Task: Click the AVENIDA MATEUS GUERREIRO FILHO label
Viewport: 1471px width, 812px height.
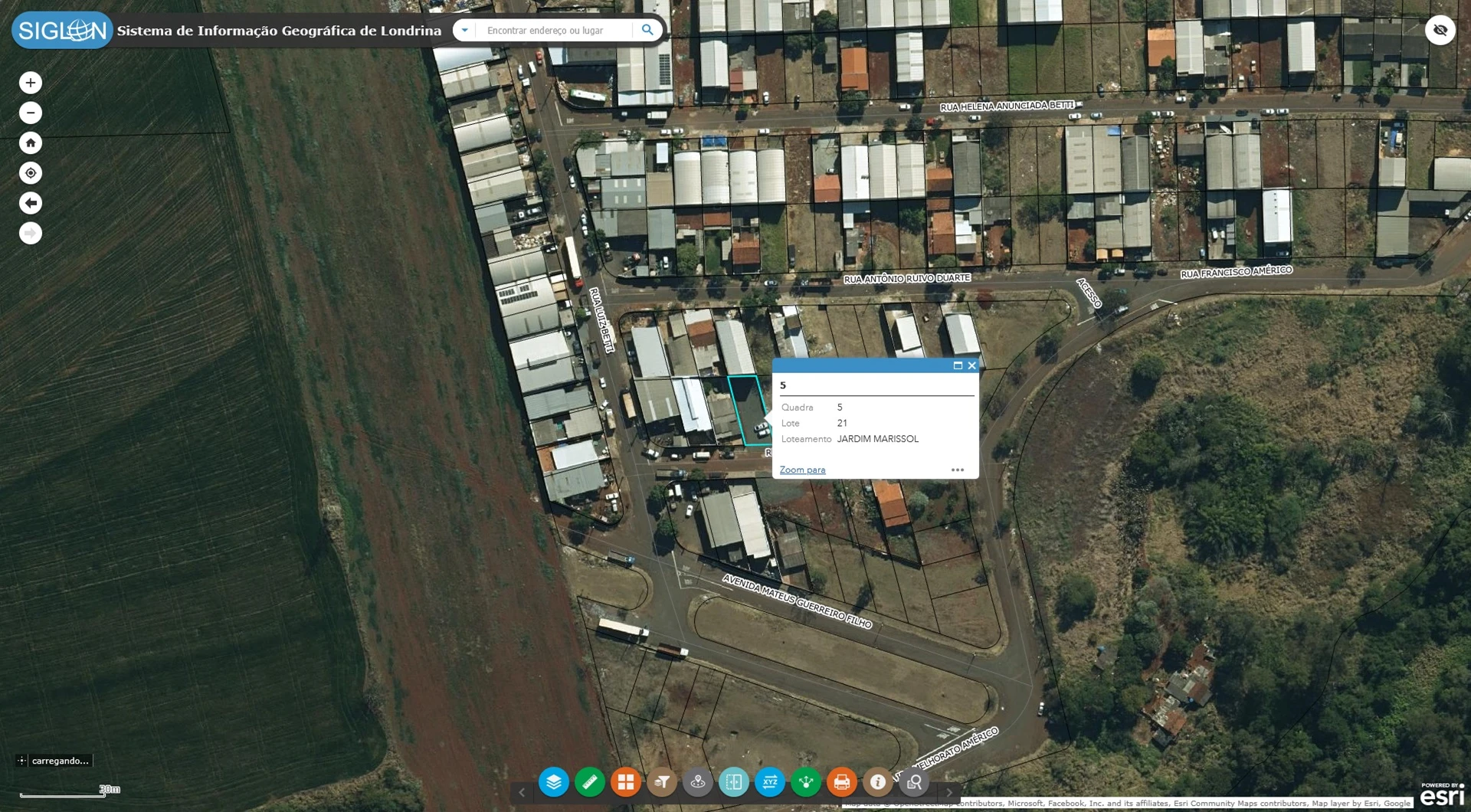Action: coord(797,601)
